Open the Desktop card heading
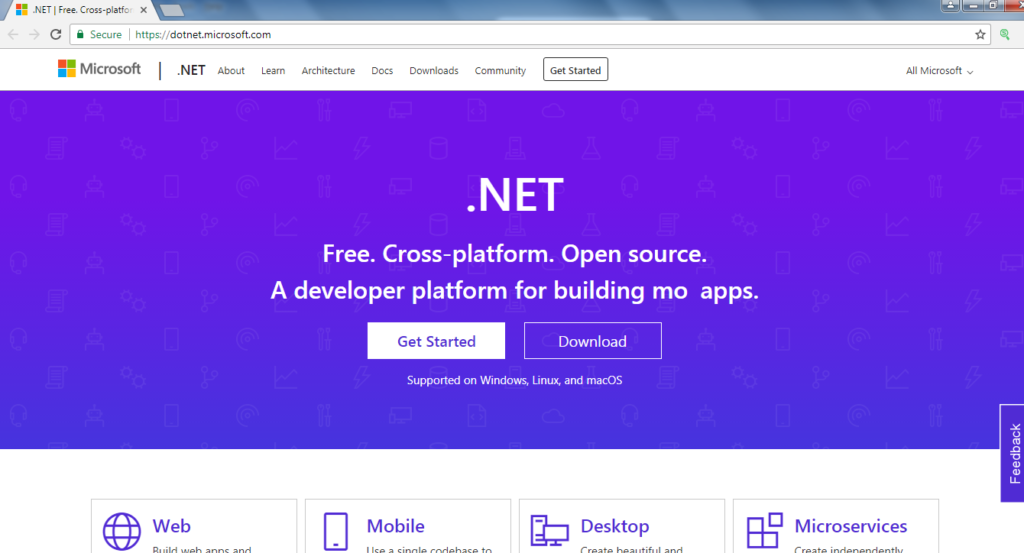Image resolution: width=1024 pixels, height=553 pixels. coord(615,526)
